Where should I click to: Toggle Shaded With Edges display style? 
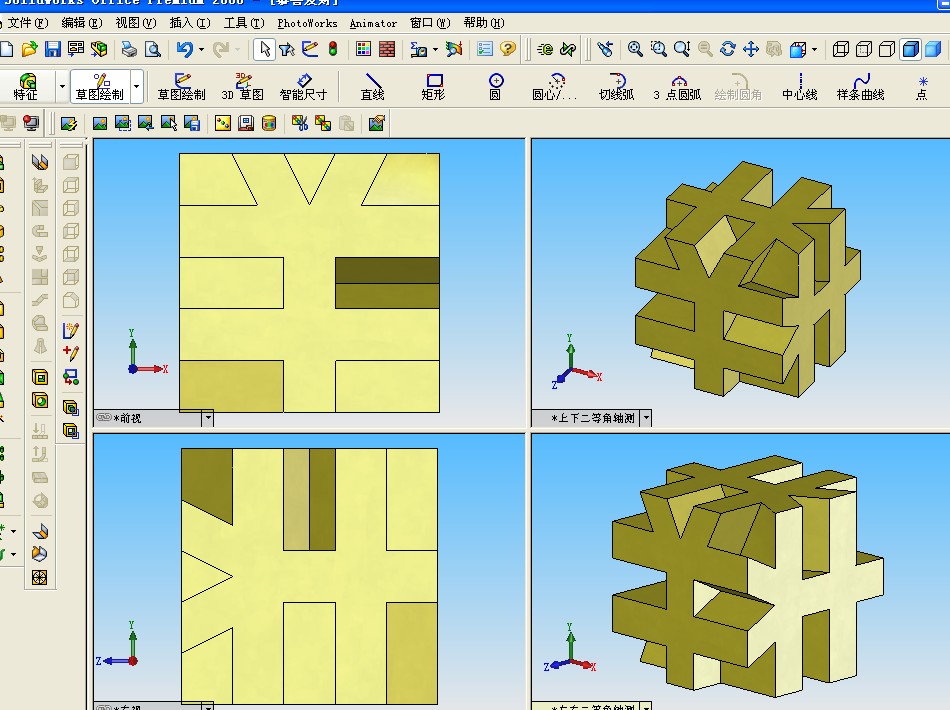coord(910,49)
